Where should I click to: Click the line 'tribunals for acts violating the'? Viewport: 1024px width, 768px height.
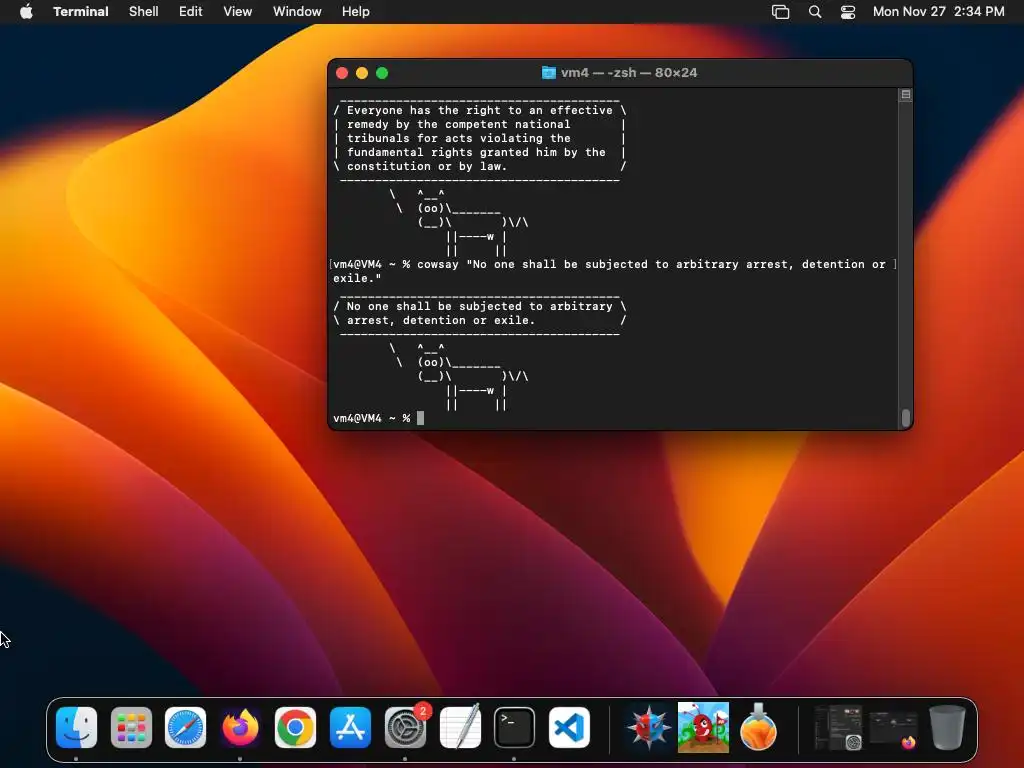coord(458,138)
